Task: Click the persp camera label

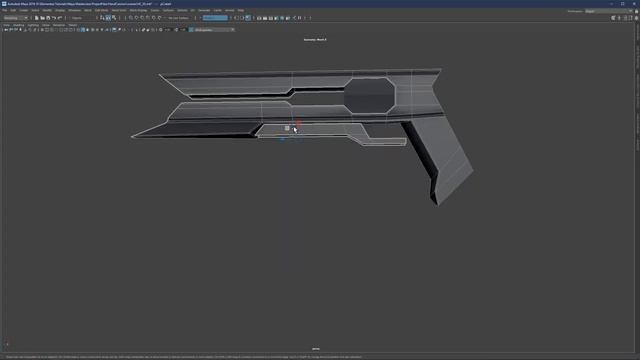Action: pos(316,349)
